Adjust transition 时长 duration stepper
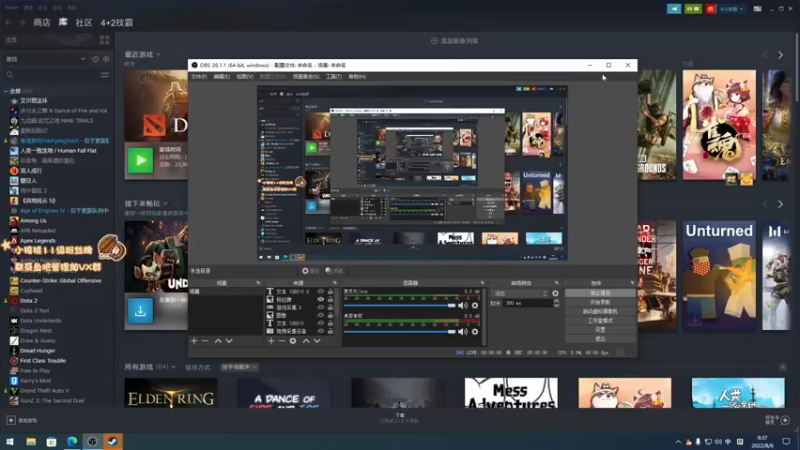 556,303
